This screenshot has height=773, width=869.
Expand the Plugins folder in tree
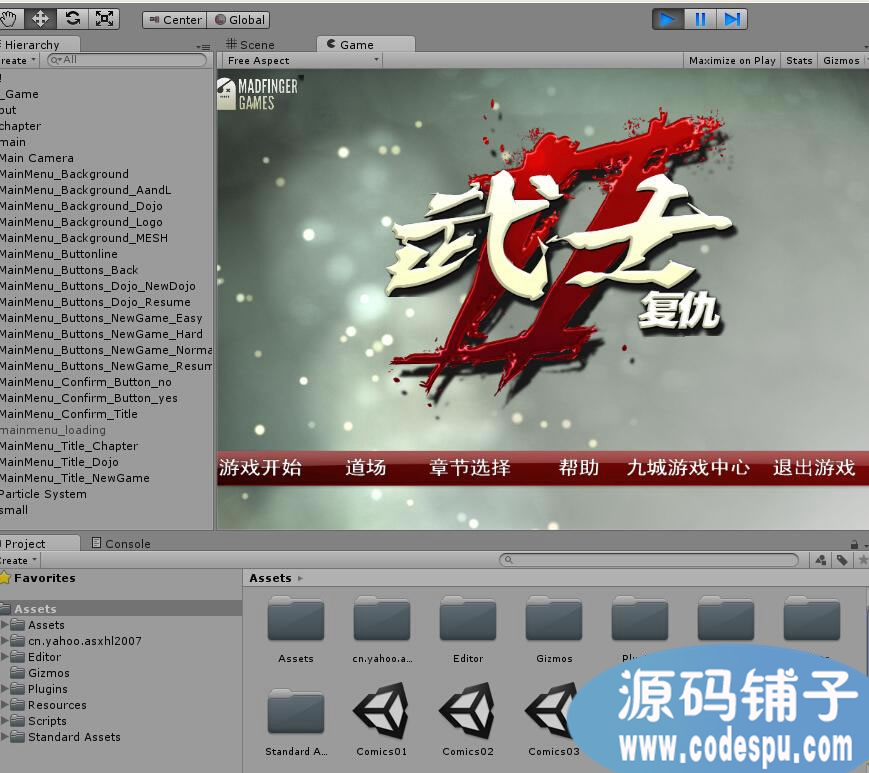point(4,689)
